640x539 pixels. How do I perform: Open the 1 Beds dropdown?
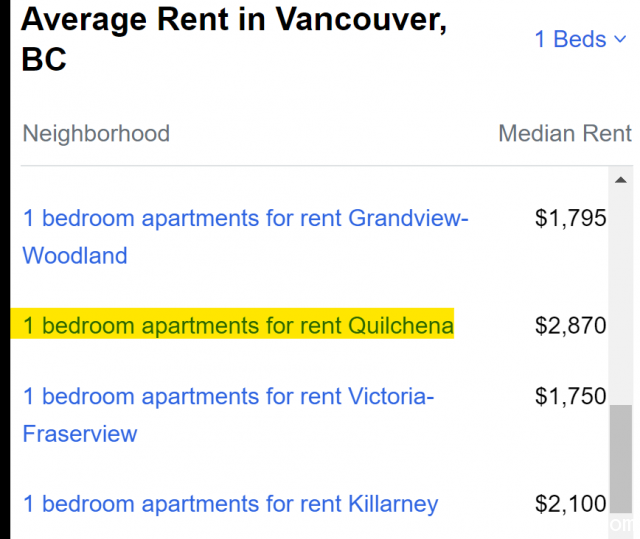(x=580, y=40)
